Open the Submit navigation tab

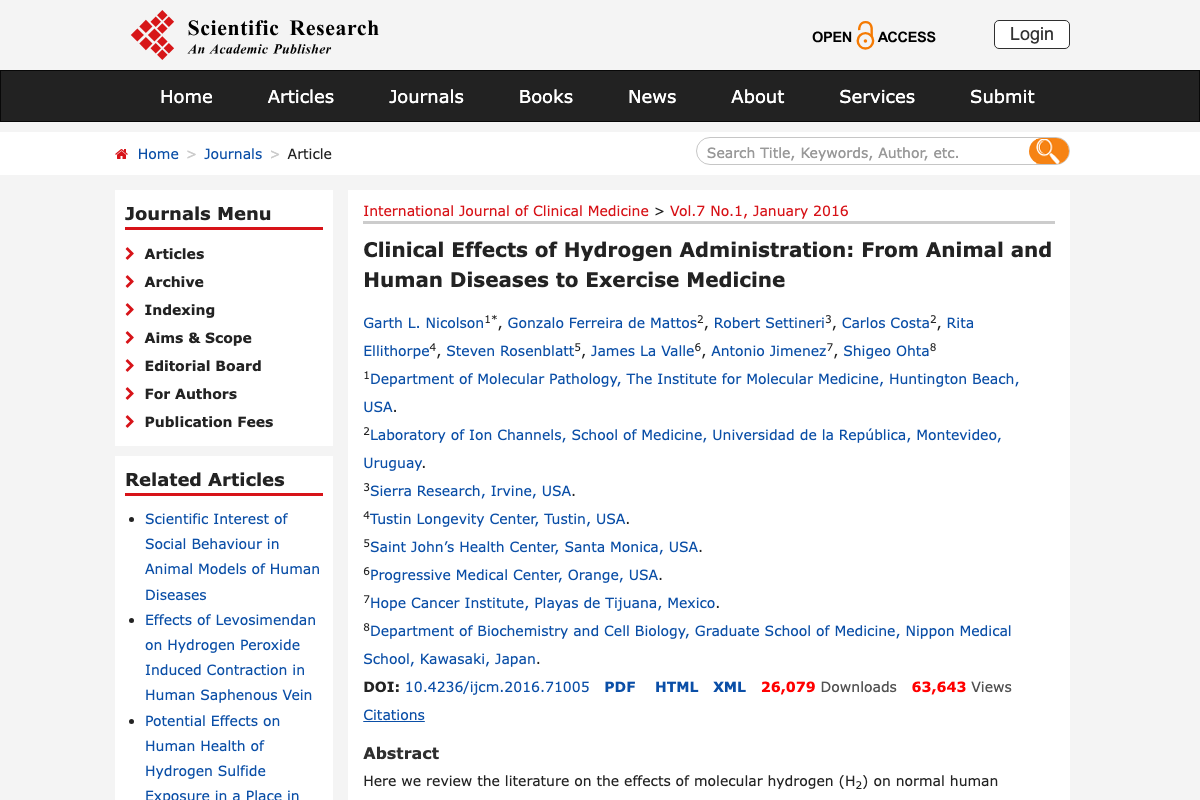pyautogui.click(x=1002, y=96)
